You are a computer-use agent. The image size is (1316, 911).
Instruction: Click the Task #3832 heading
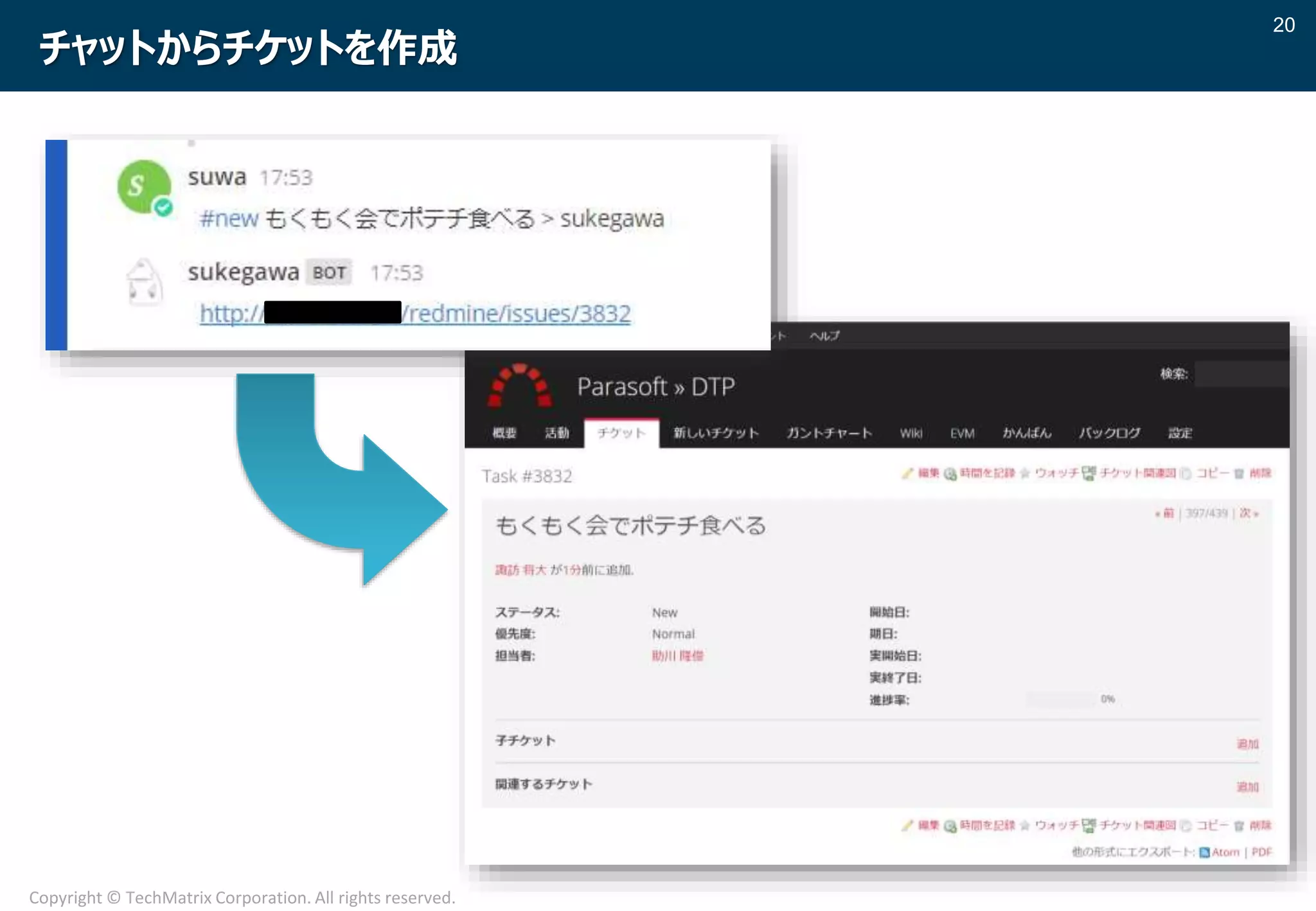527,476
